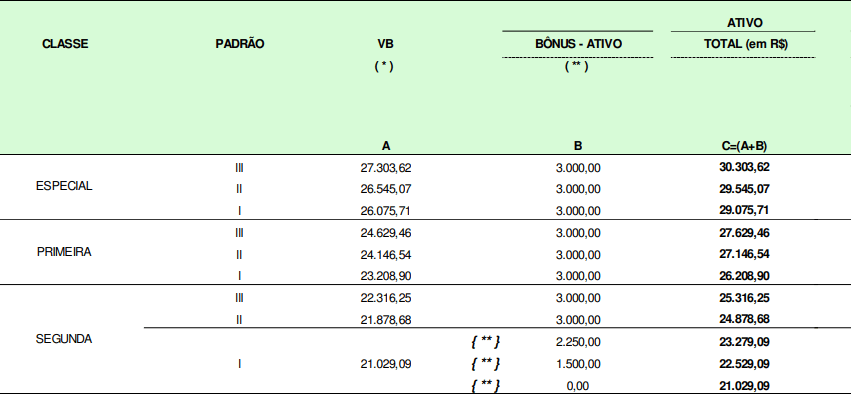Select total value 30.303,62

click(744, 167)
